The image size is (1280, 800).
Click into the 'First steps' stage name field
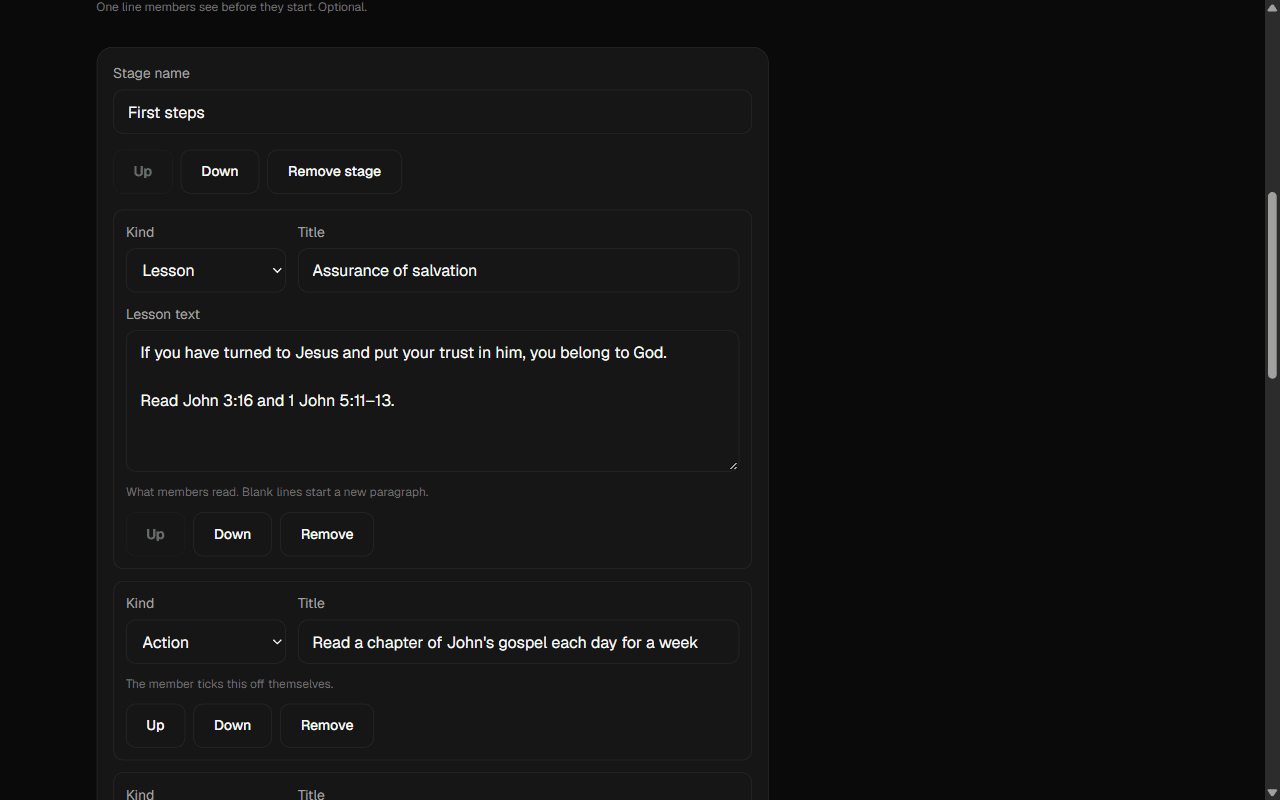(432, 112)
